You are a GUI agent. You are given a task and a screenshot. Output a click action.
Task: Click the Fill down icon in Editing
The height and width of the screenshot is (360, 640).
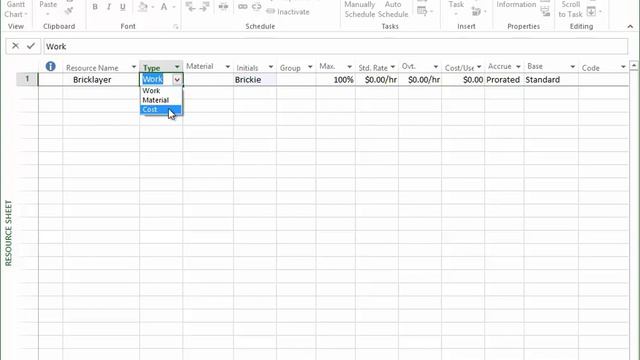tap(591, 11)
